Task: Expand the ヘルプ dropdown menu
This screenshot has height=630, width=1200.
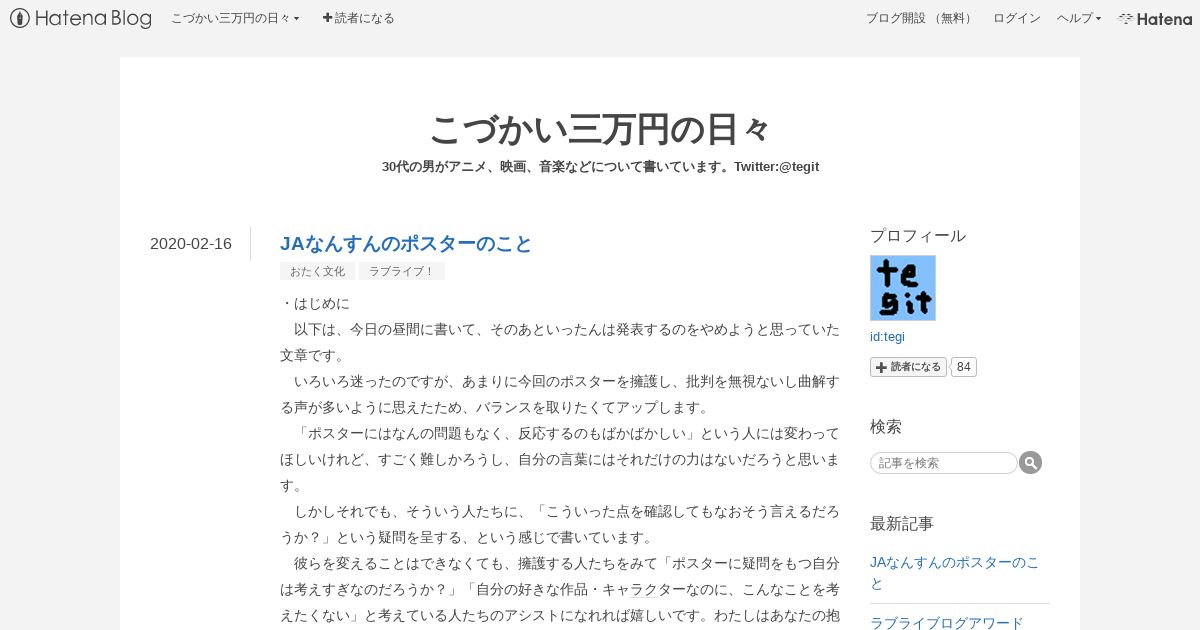Action: point(1079,18)
